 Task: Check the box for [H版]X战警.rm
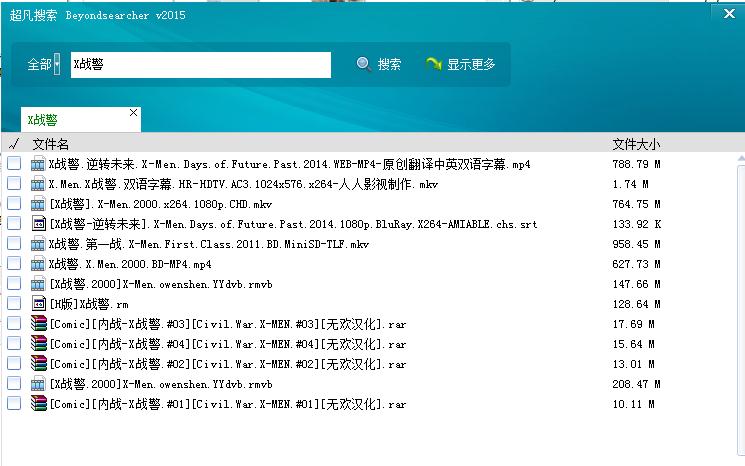point(14,303)
